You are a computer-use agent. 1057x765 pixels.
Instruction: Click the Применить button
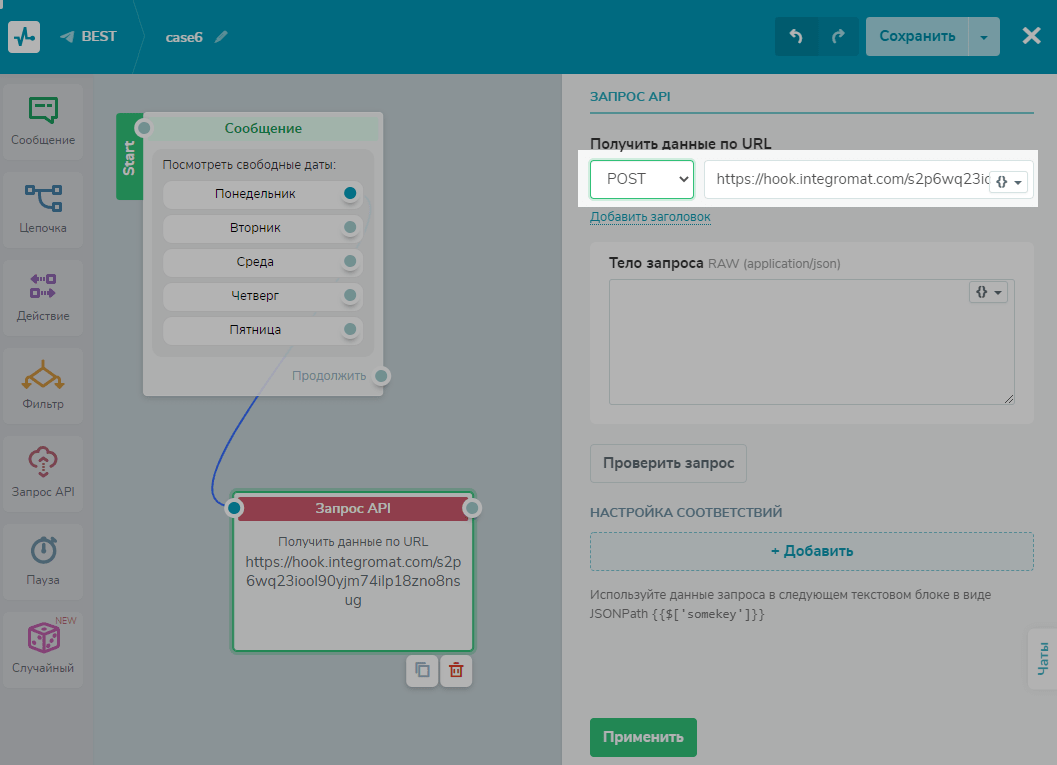click(643, 737)
